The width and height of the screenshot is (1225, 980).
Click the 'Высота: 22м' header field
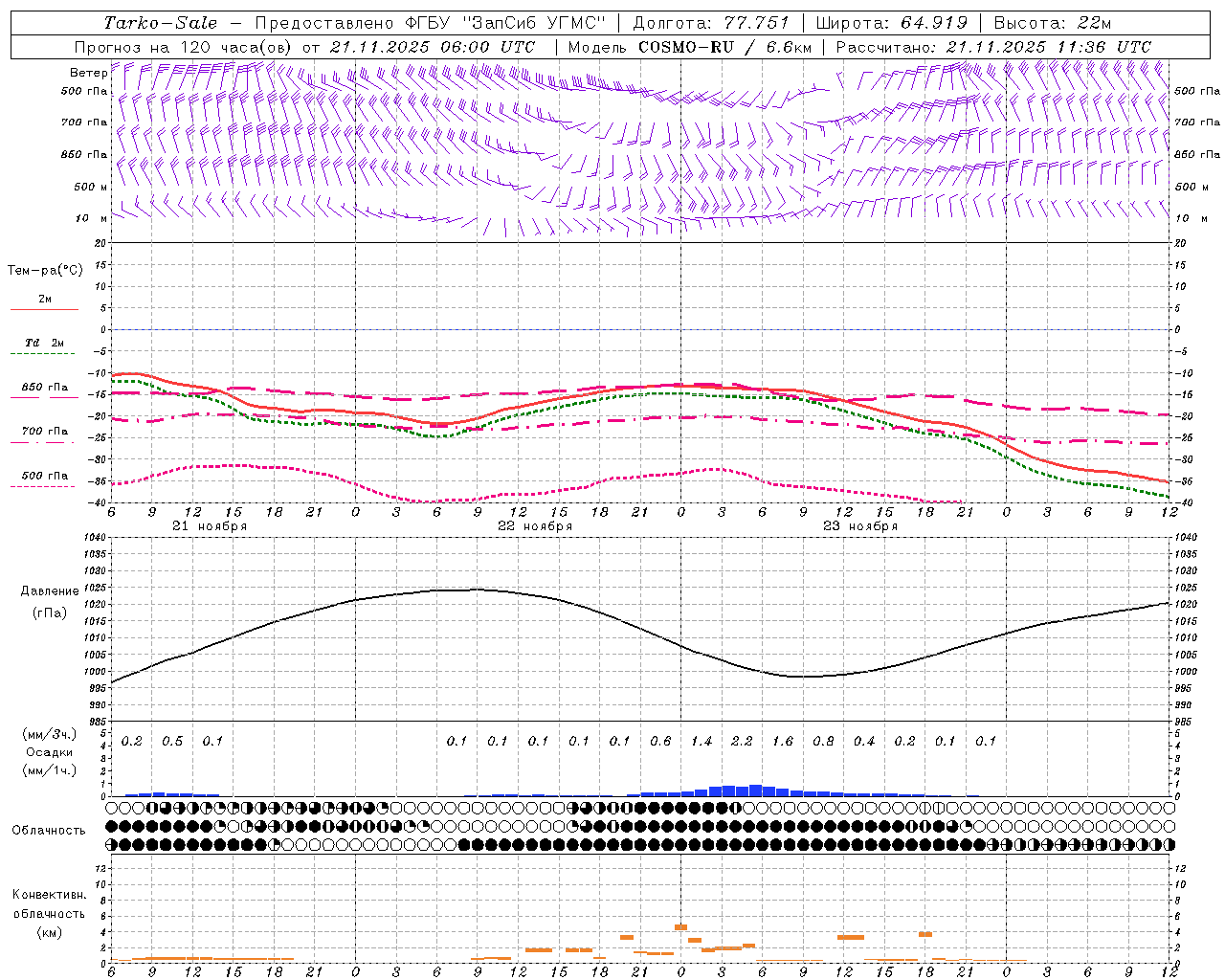coord(1053,23)
